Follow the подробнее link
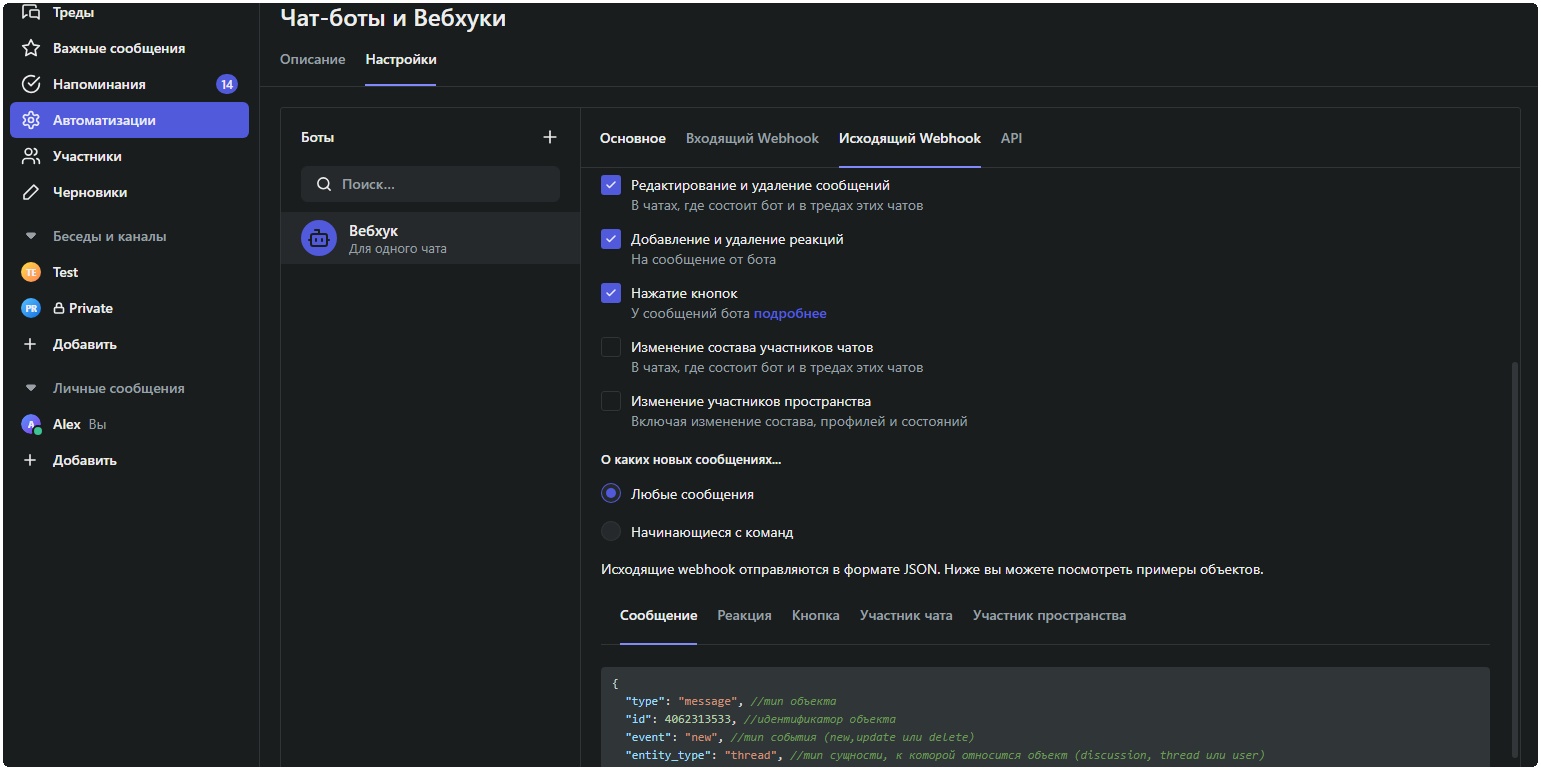Screen dimensions: 1541x770 click(x=790, y=313)
